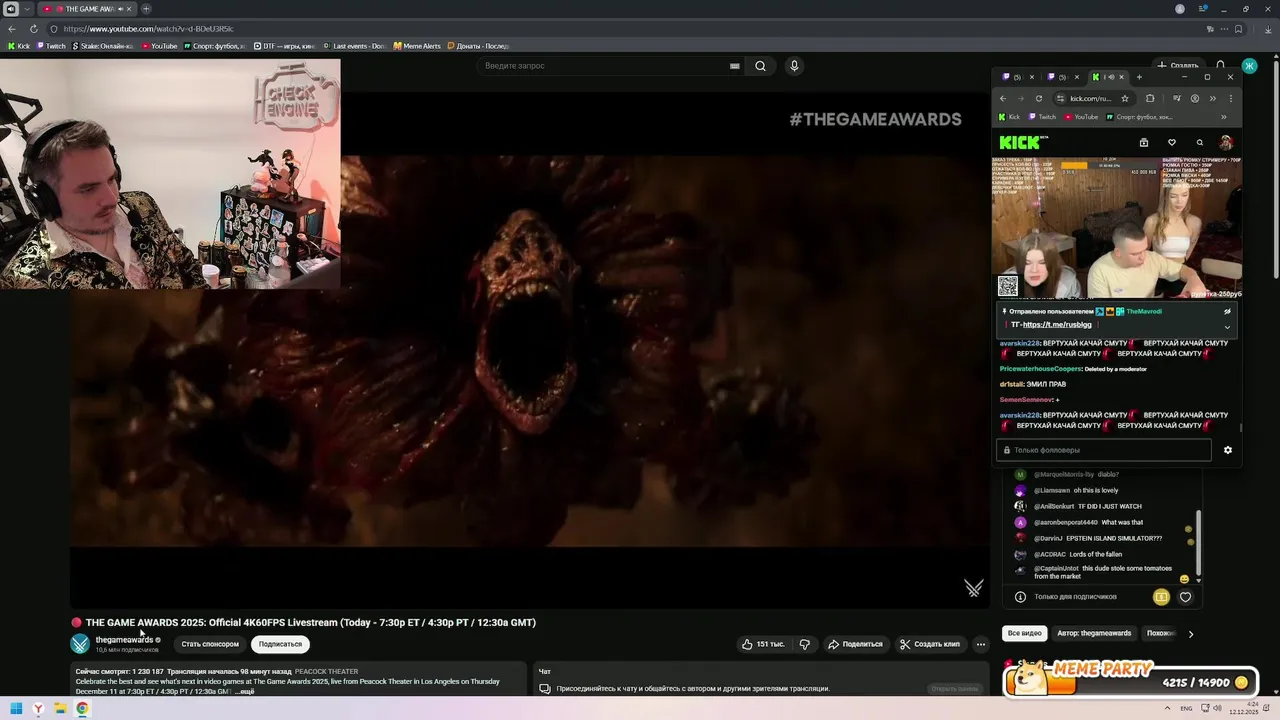
Task: Select the active Kick tab in small window
Action: point(1108,77)
